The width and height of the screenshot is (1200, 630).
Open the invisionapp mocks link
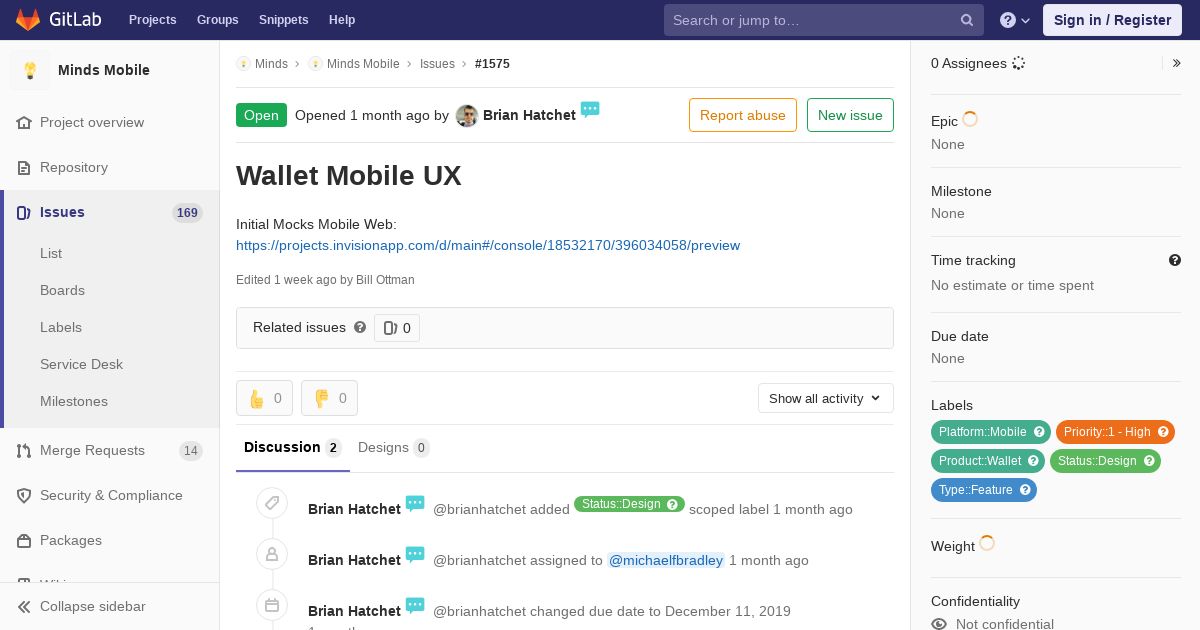point(488,245)
